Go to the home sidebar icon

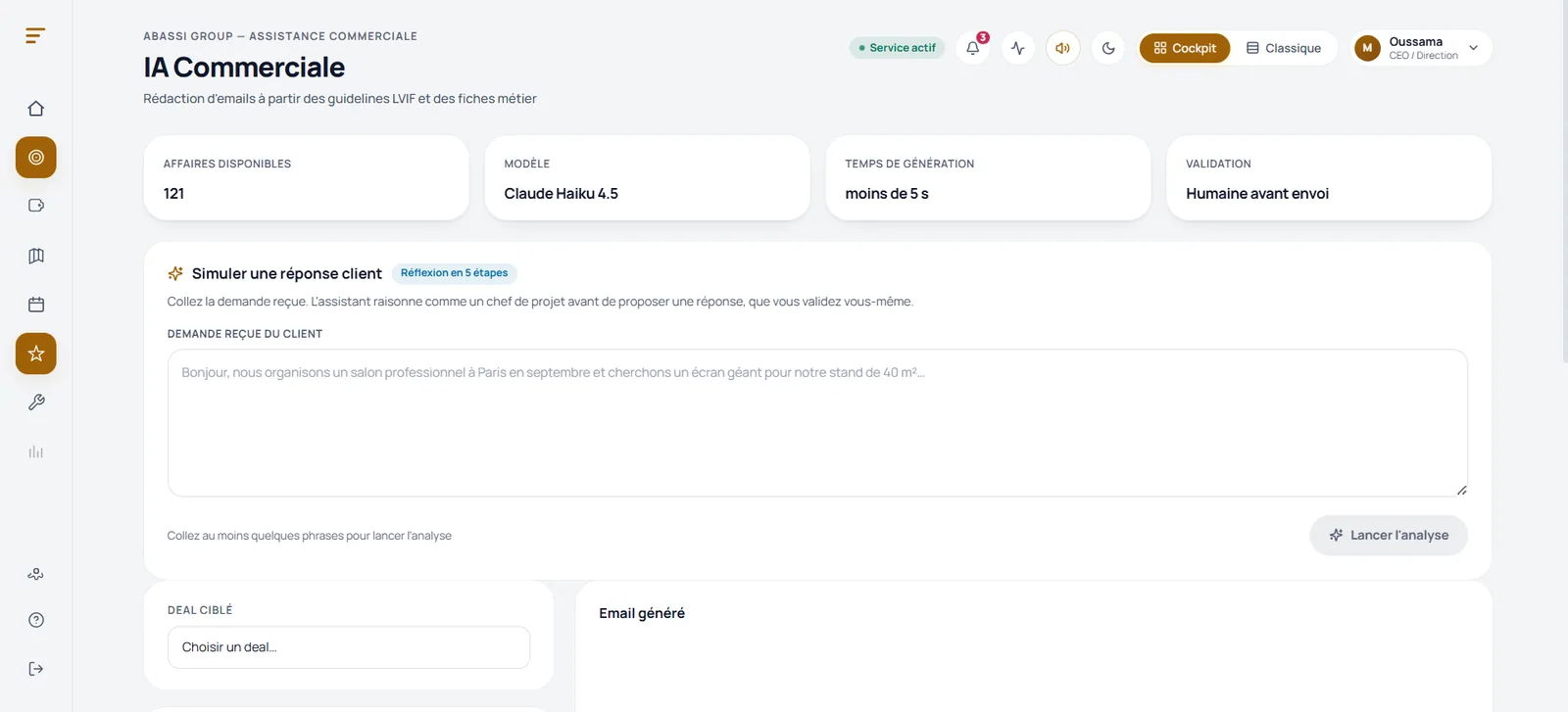36,109
